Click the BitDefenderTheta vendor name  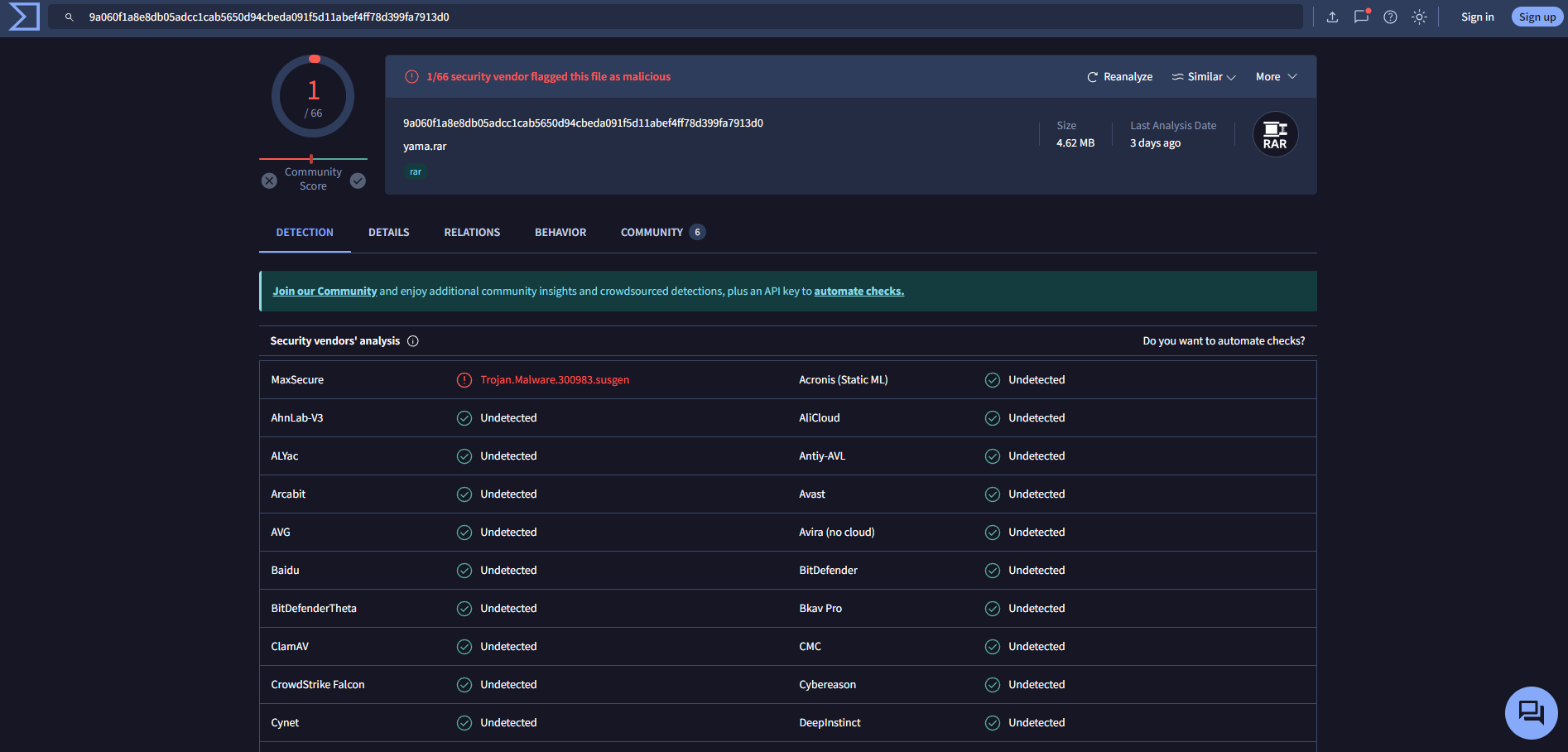coord(314,609)
